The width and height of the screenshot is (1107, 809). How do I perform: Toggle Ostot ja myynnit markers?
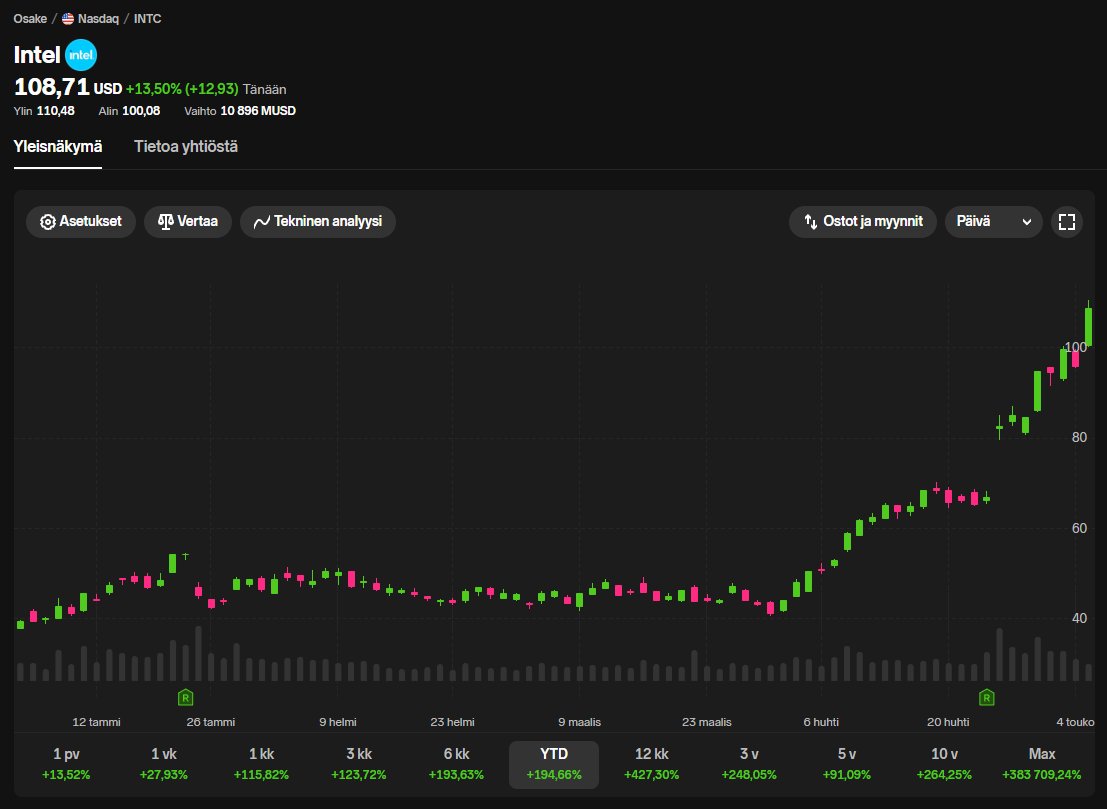click(863, 222)
